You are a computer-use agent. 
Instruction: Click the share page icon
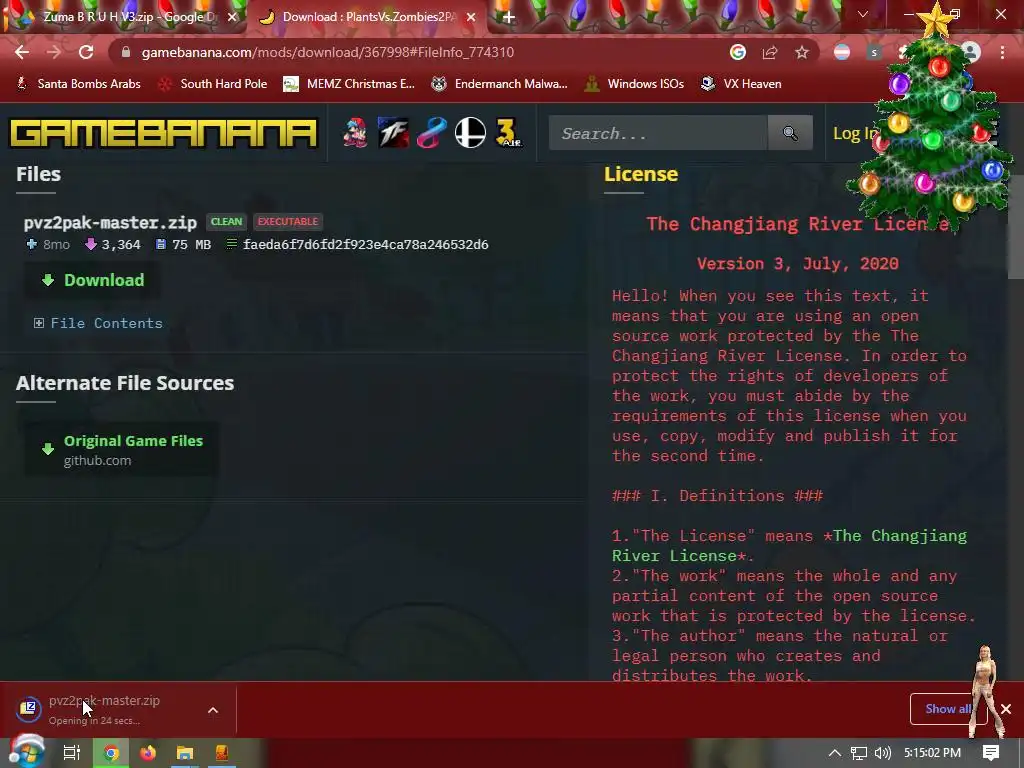click(x=770, y=52)
